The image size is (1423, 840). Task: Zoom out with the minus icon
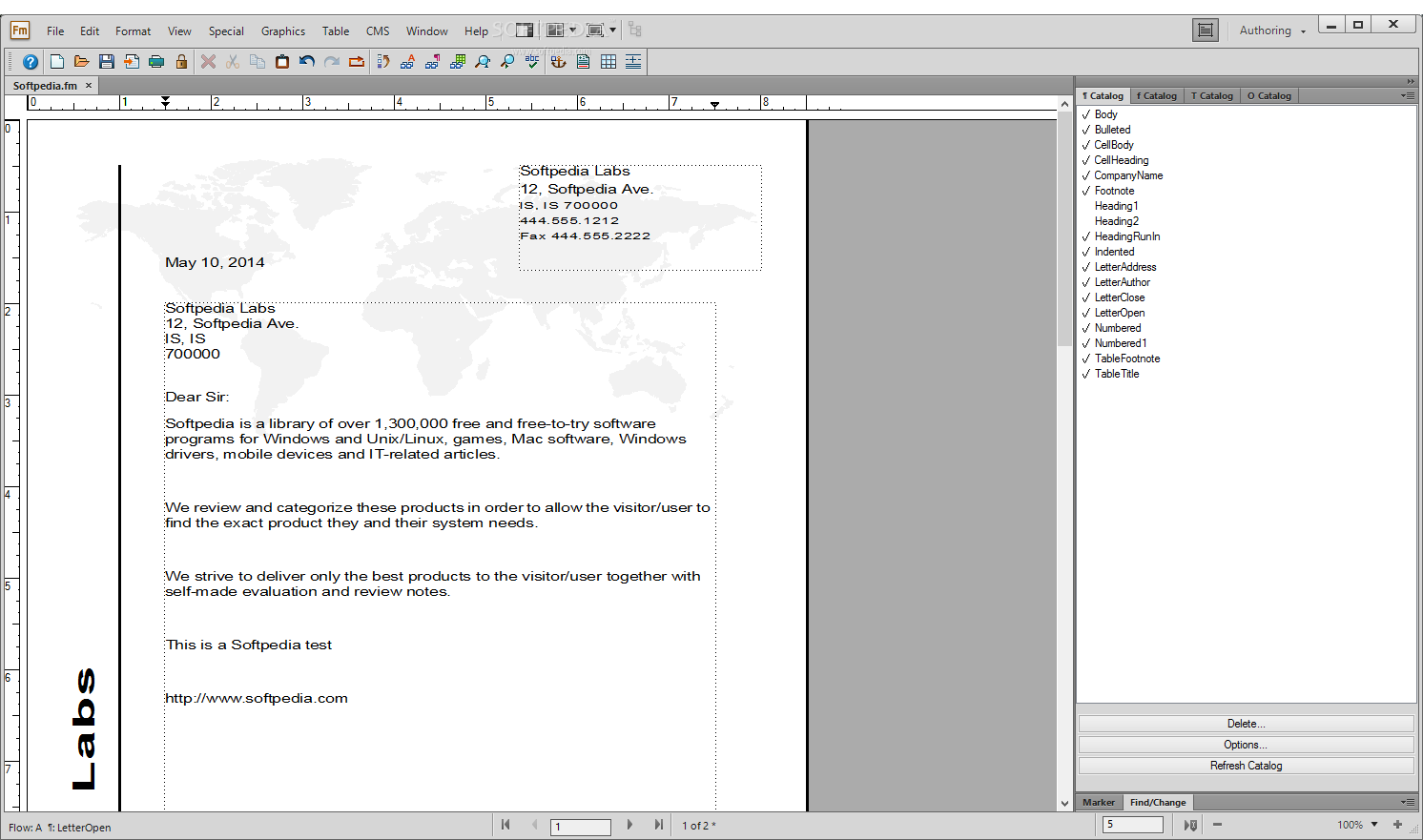pos(1217,825)
